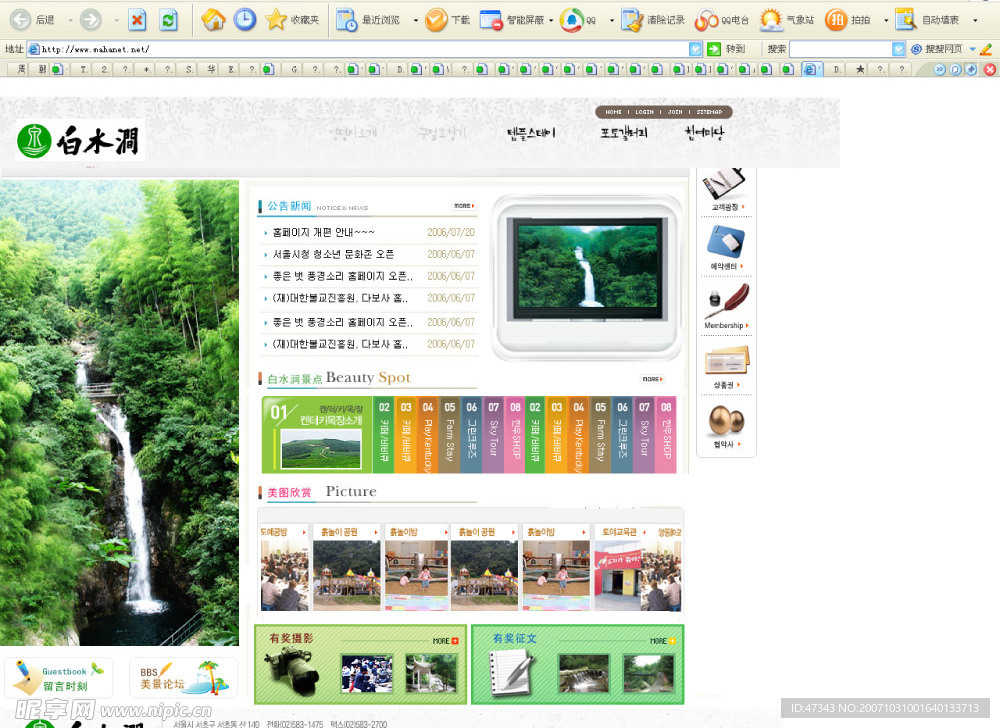Screen dimensions: 1000x728
Task: Click the 搜索 search input field
Action: [x=841, y=49]
